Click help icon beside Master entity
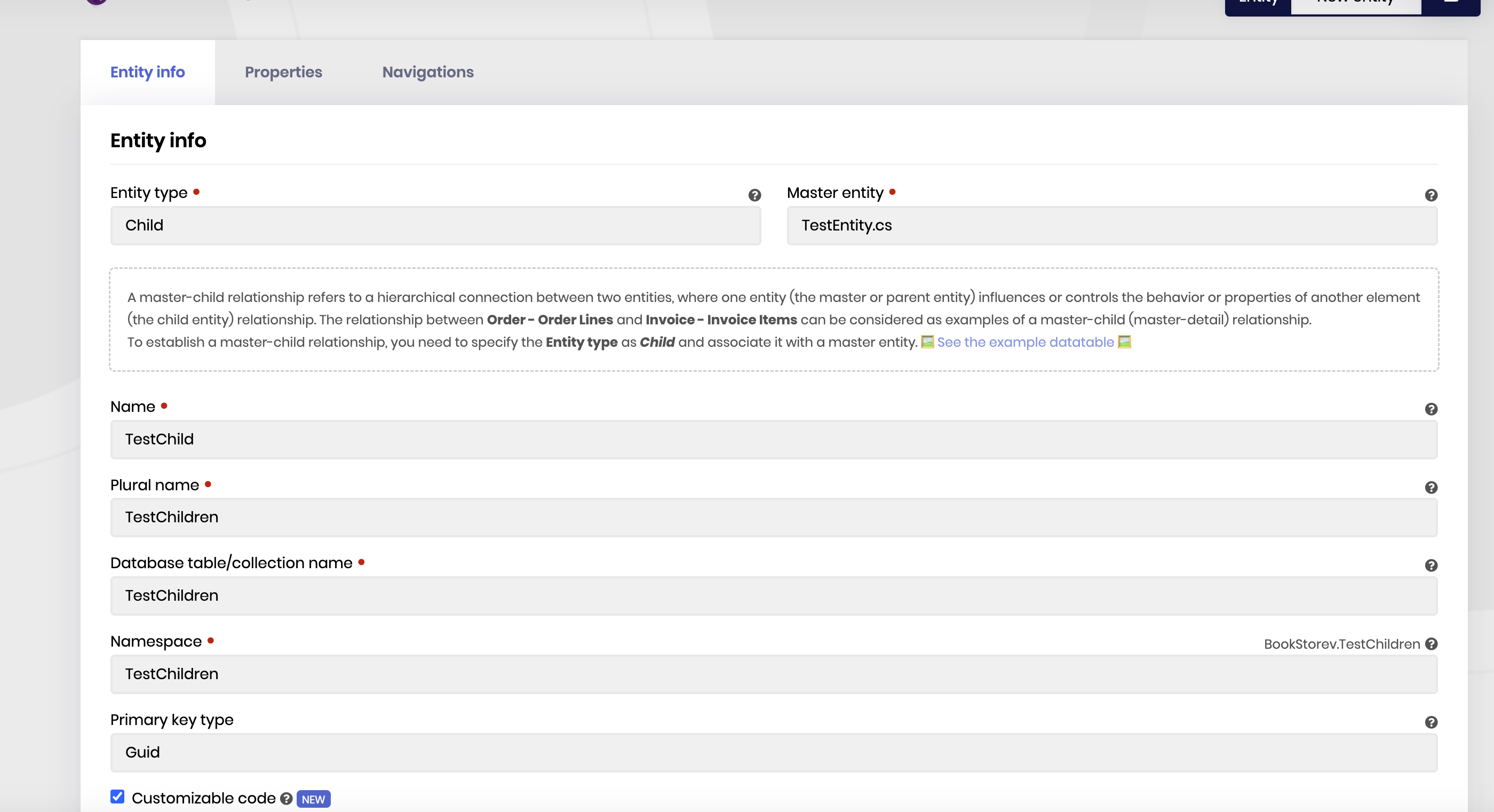The width and height of the screenshot is (1494, 812). [1431, 195]
